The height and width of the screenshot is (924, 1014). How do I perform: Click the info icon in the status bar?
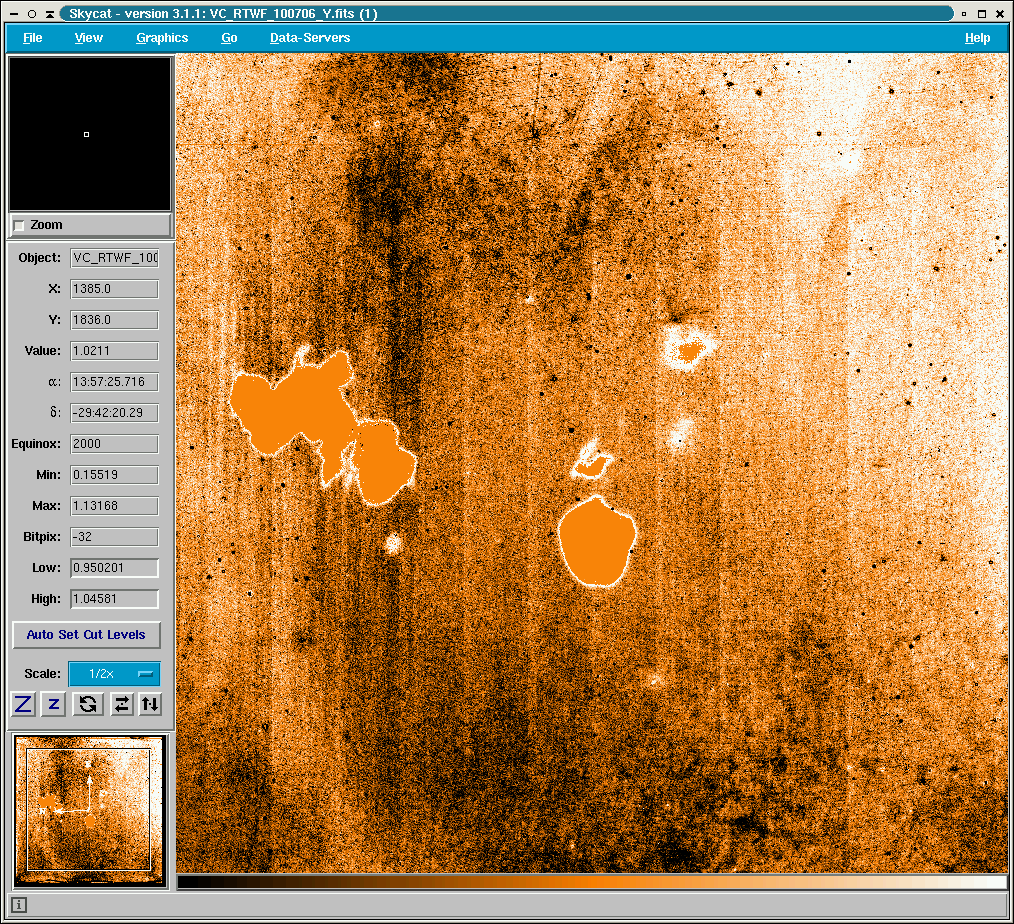[19, 905]
